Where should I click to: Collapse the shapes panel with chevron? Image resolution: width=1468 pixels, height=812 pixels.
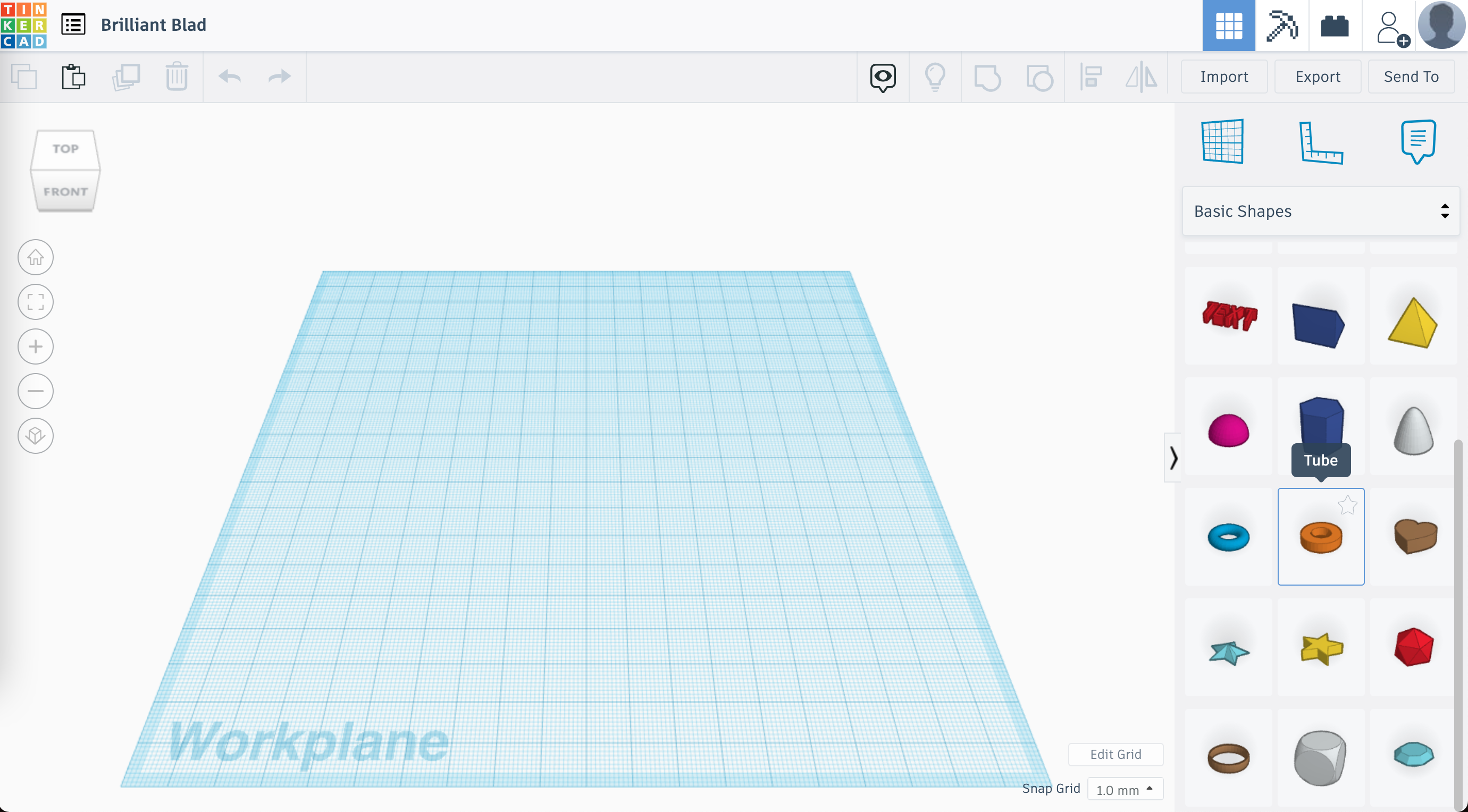(x=1173, y=458)
